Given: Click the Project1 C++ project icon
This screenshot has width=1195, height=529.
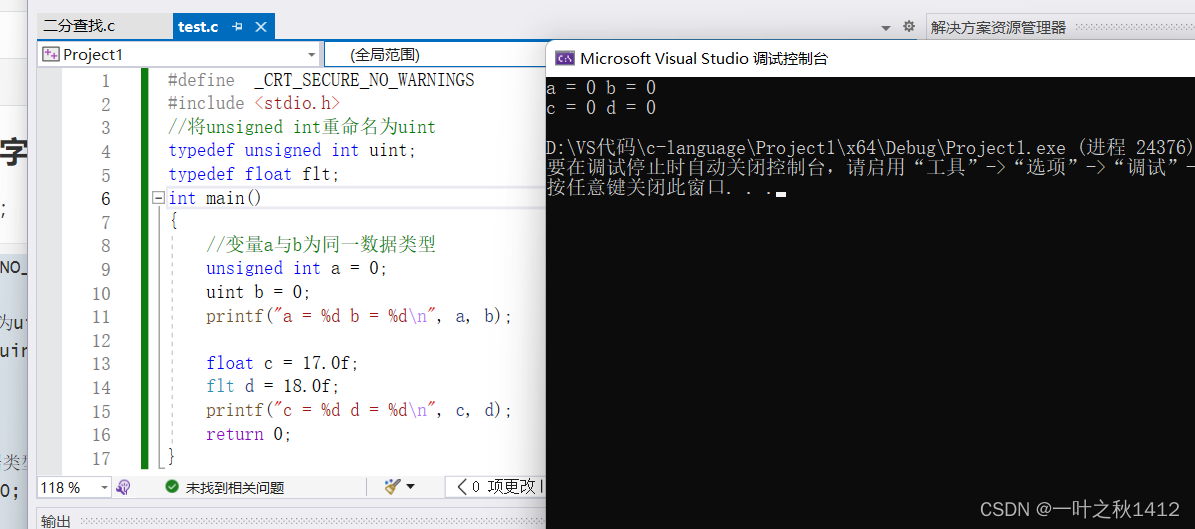Looking at the screenshot, I should click(51, 55).
